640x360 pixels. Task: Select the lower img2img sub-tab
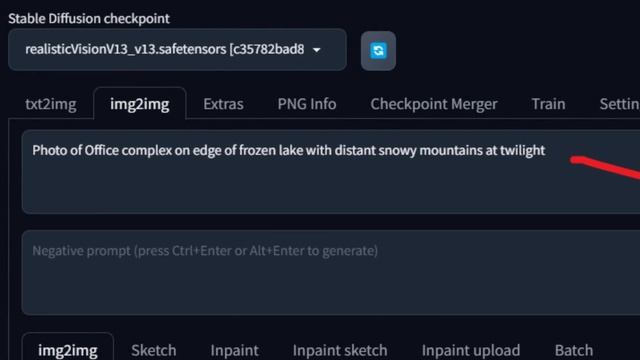pos(68,350)
